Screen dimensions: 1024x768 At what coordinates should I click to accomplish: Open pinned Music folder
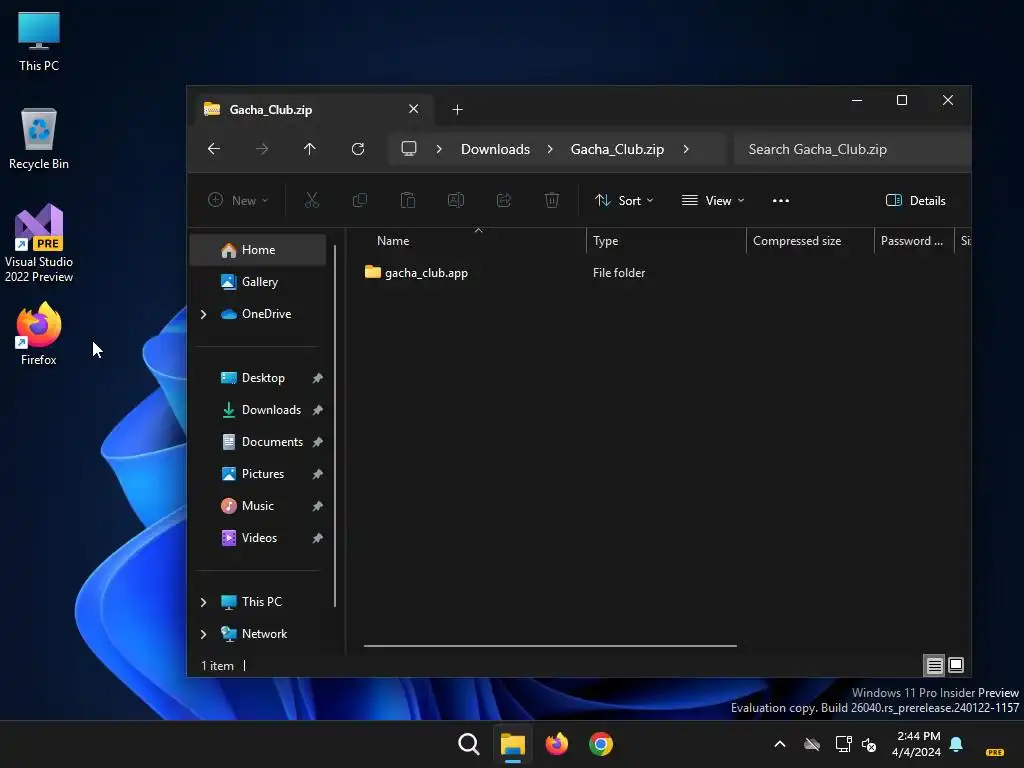[258, 506]
